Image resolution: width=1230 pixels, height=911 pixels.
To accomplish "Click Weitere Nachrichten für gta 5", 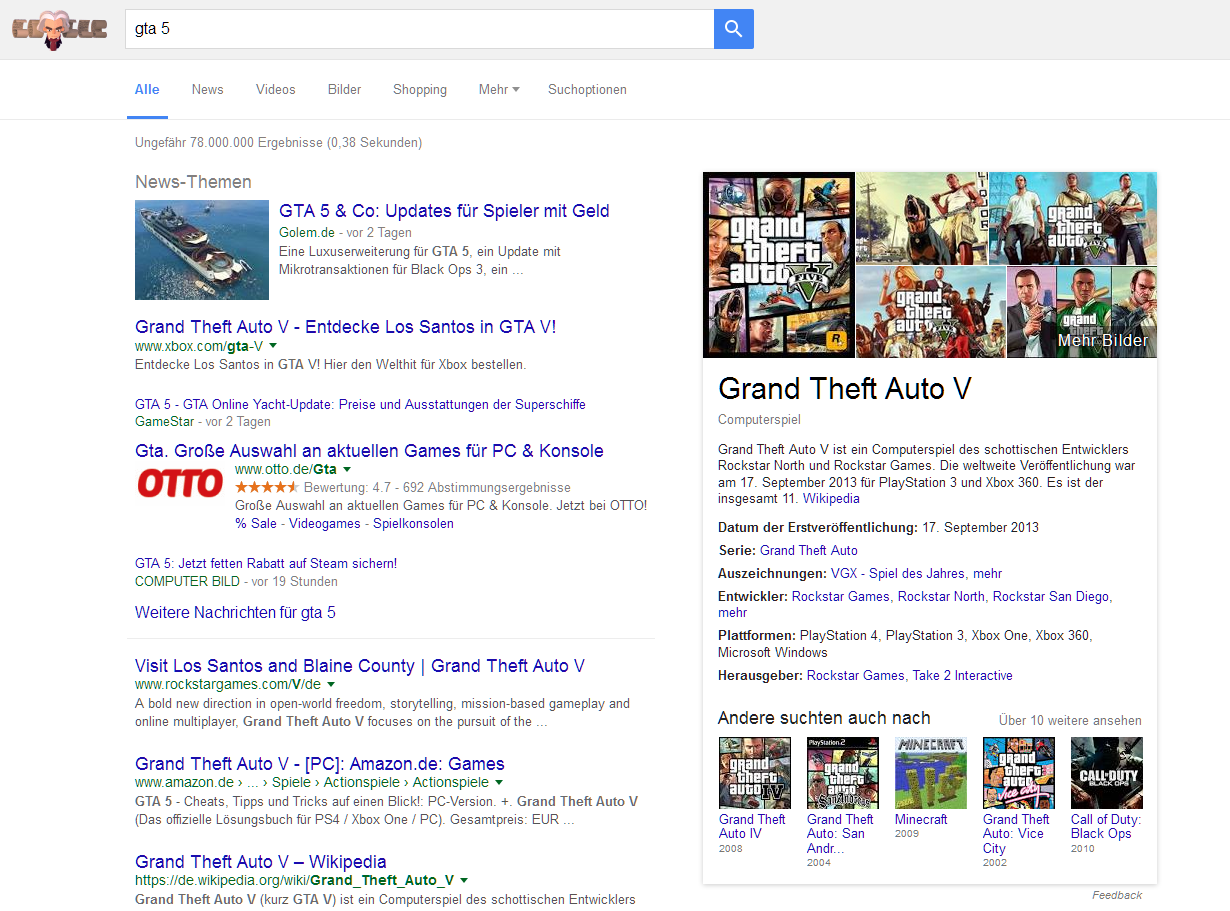I will (235, 612).
